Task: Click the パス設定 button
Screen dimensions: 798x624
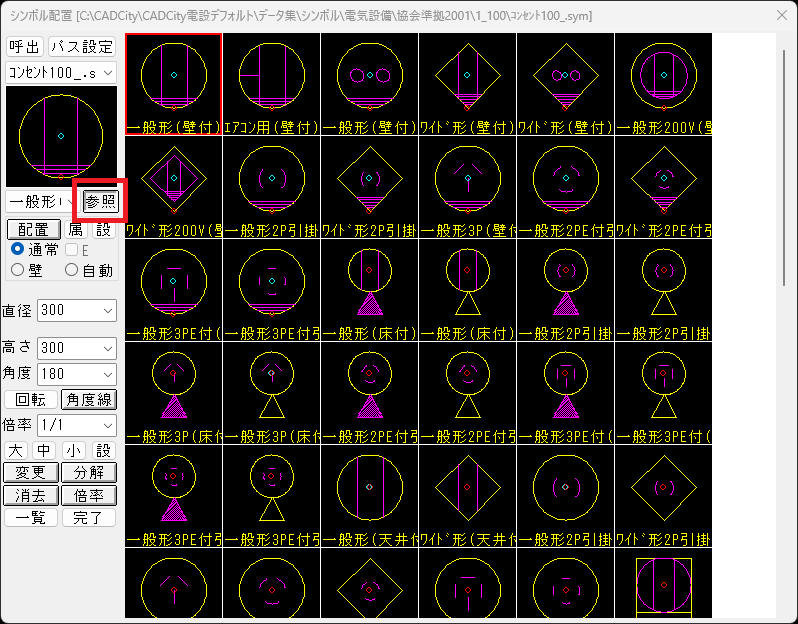Action: (x=82, y=47)
